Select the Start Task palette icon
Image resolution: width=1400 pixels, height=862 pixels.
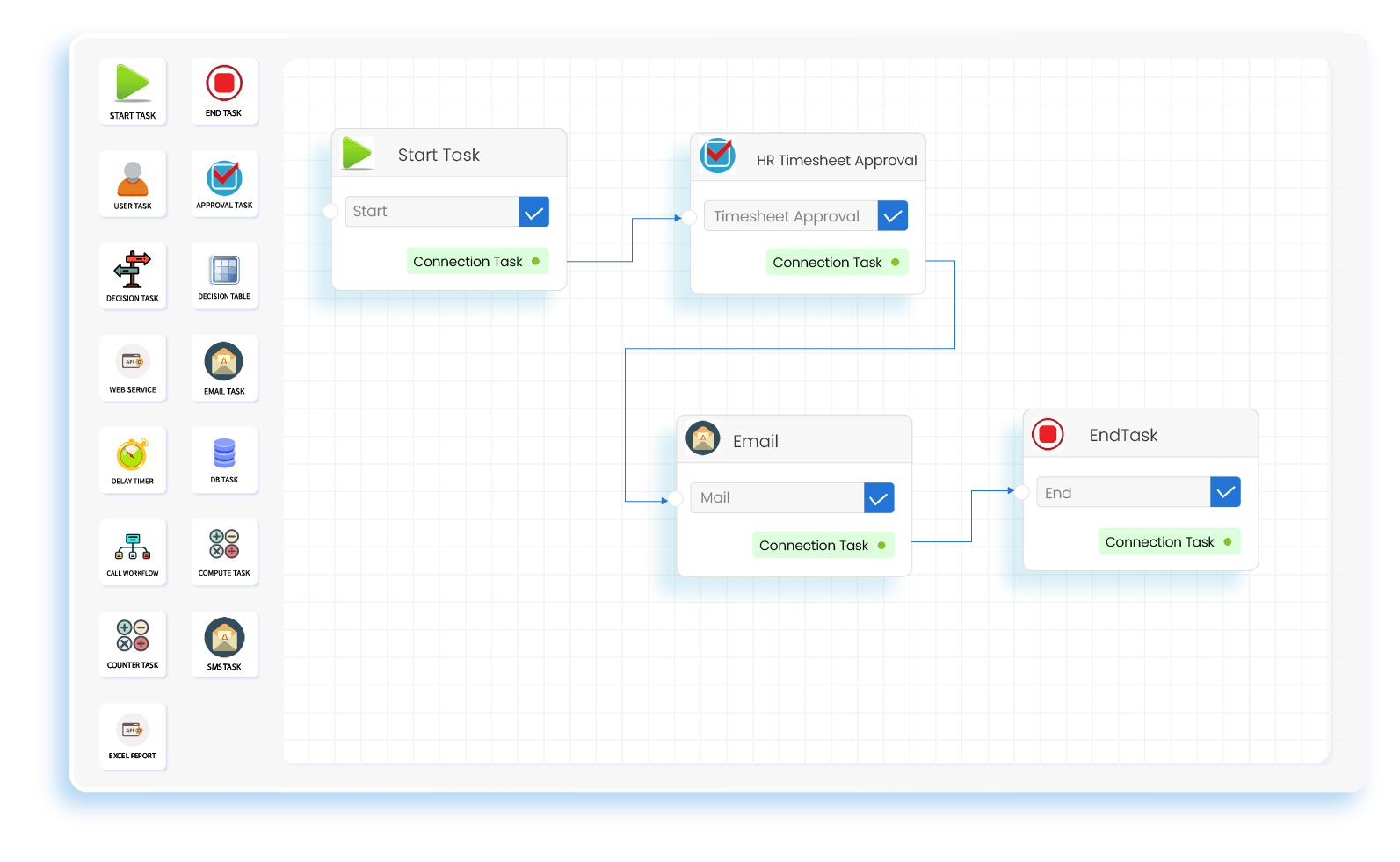pos(133,84)
